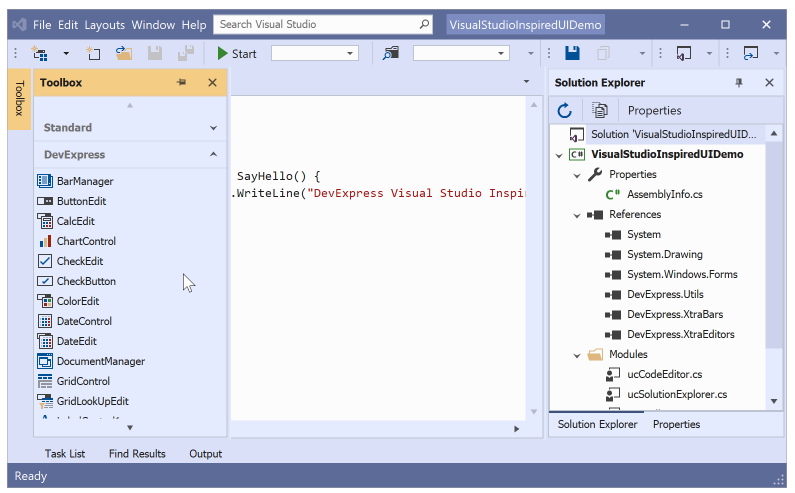Viewport: 795px width, 493px height.
Task: Click the New Item toolbar icon
Action: click(x=93, y=54)
